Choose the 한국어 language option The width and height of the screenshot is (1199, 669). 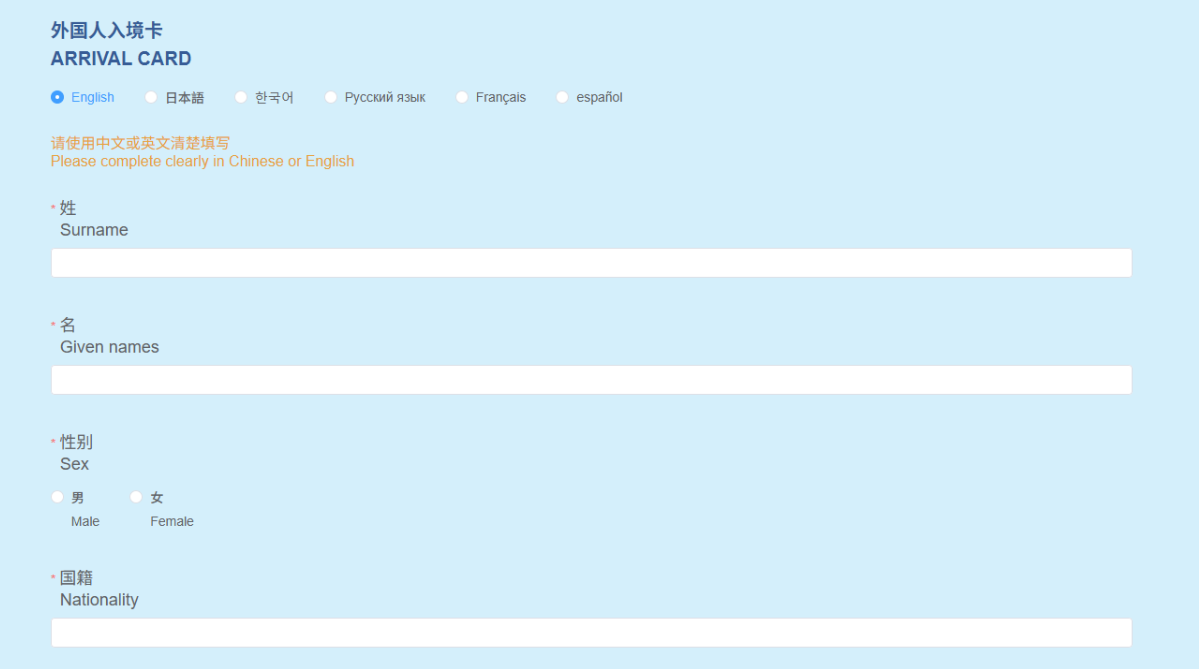tap(241, 97)
